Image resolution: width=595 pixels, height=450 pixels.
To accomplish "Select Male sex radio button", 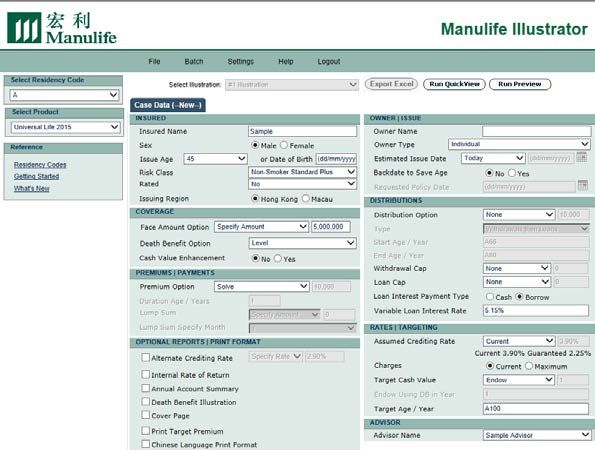I will click(255, 145).
